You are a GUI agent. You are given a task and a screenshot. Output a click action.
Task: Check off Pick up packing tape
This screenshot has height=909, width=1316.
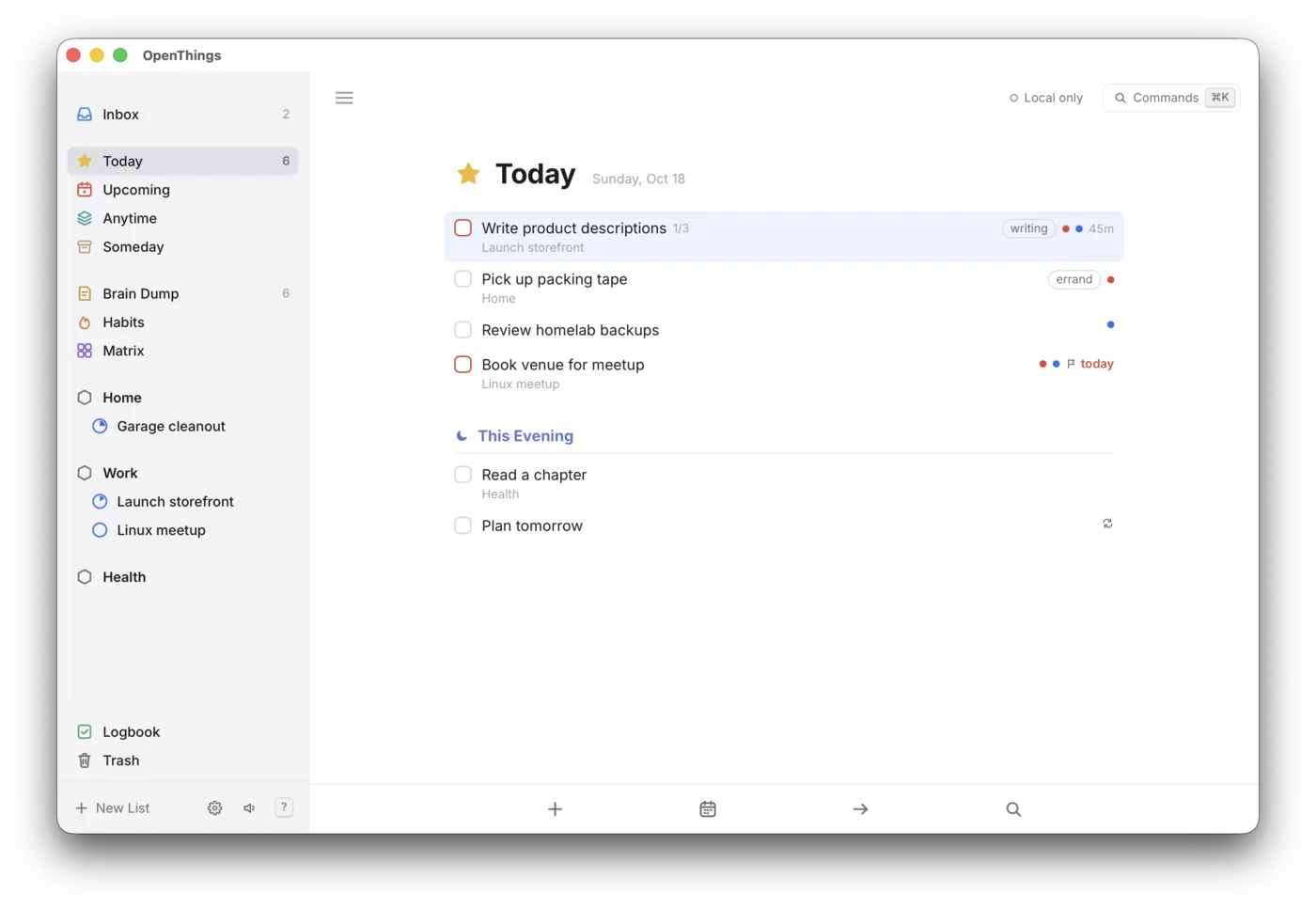[463, 279]
